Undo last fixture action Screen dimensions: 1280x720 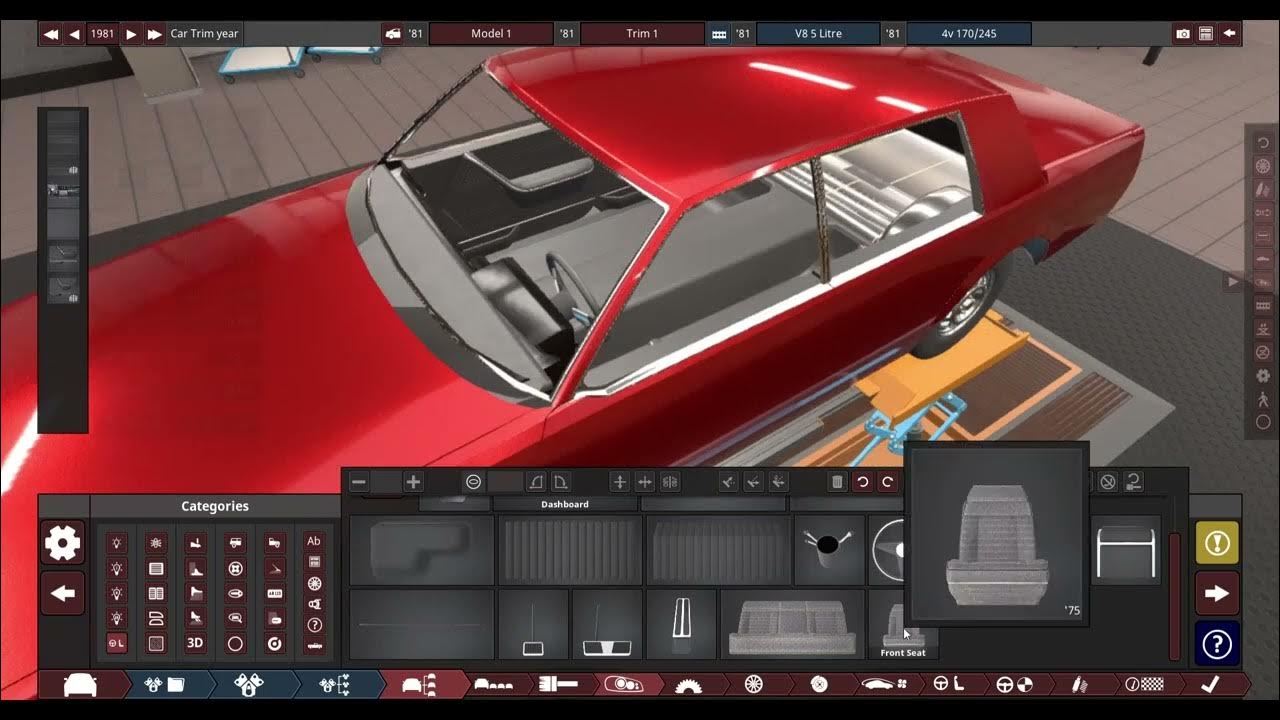click(863, 482)
